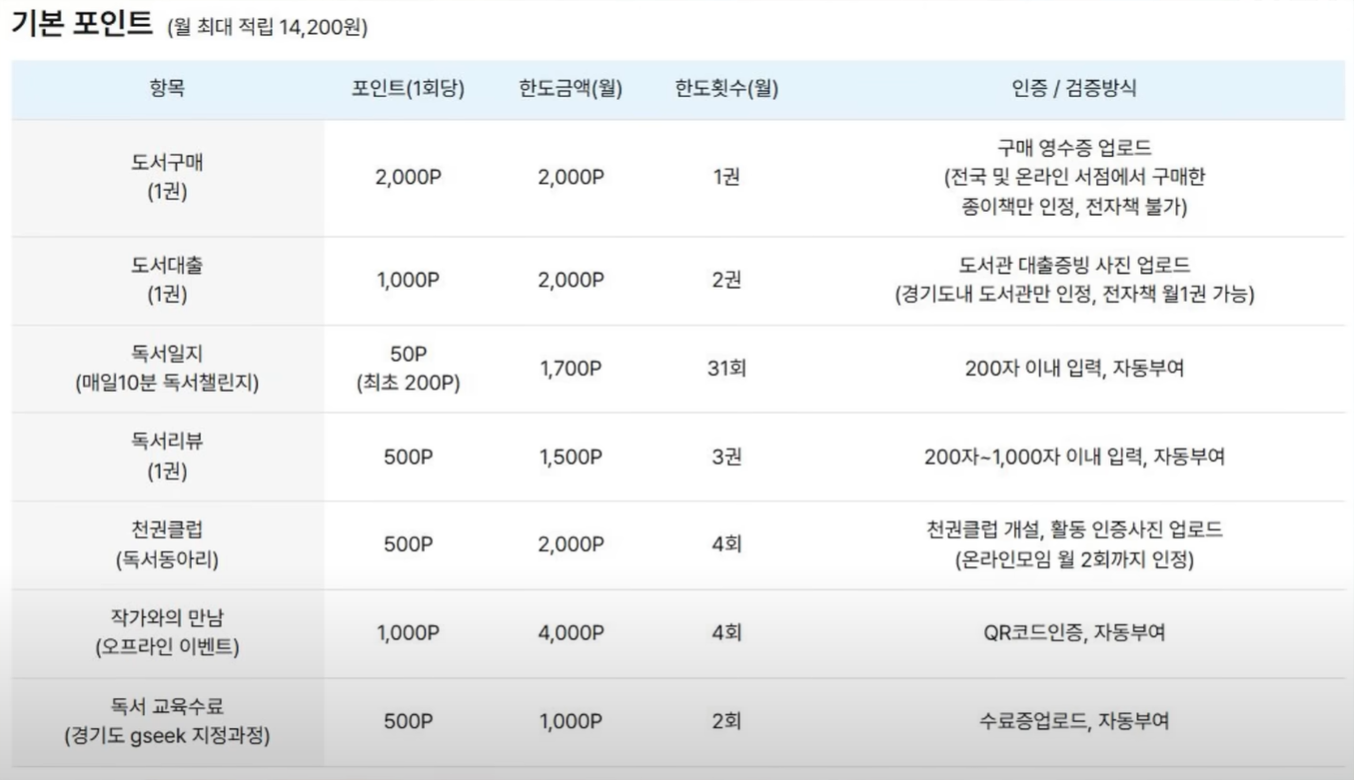Click 4회 count in 천권클럽 row

(727, 545)
